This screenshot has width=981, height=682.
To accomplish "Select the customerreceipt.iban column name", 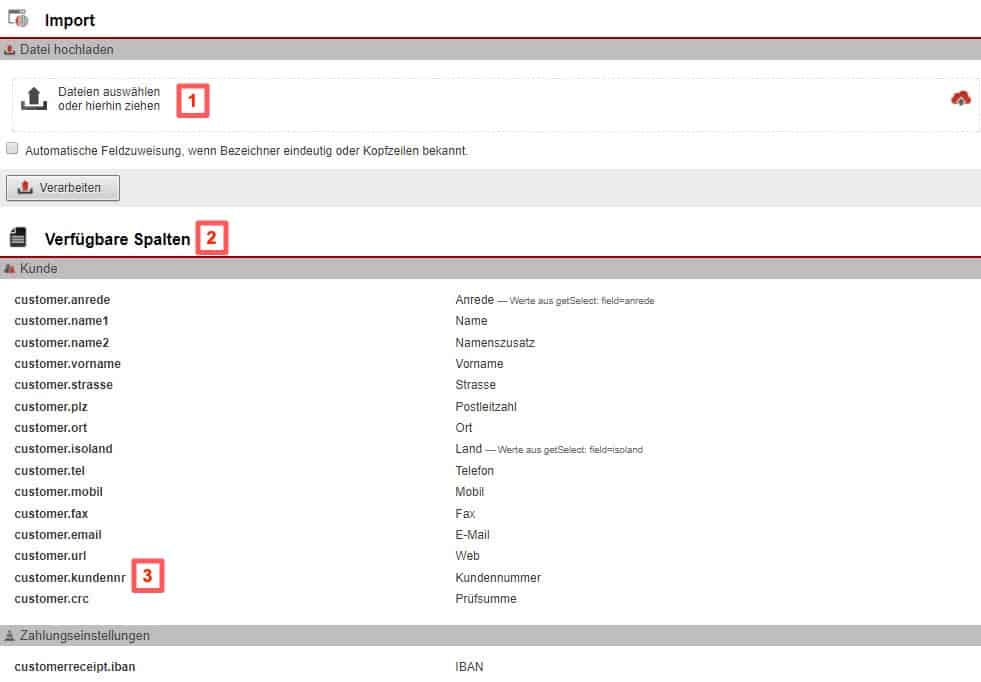I will (75, 666).
